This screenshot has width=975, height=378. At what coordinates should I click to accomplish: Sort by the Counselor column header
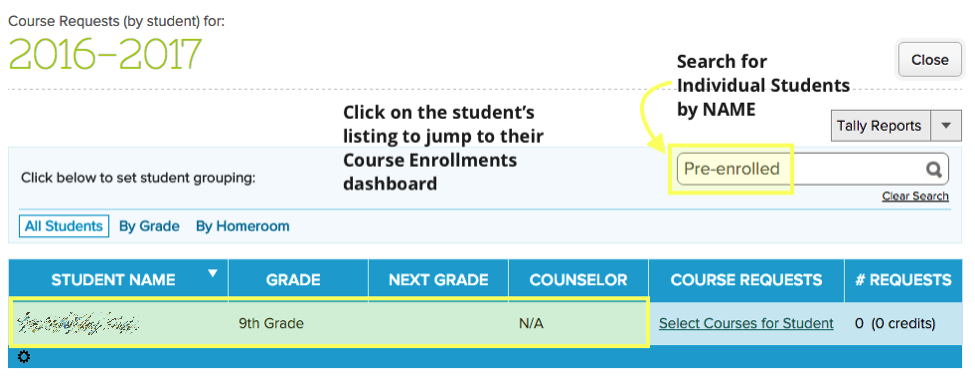coord(578,279)
